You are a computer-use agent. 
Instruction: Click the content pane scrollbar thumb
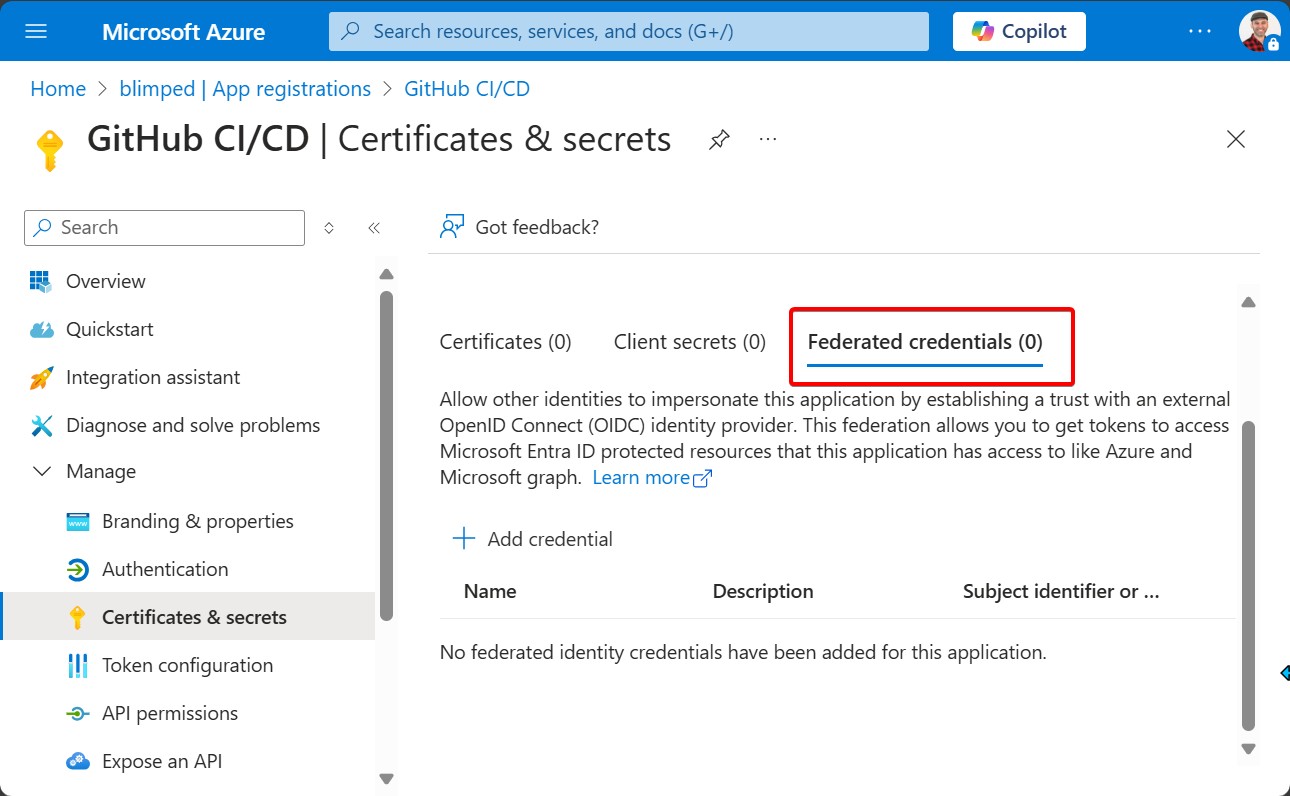[x=1248, y=575]
